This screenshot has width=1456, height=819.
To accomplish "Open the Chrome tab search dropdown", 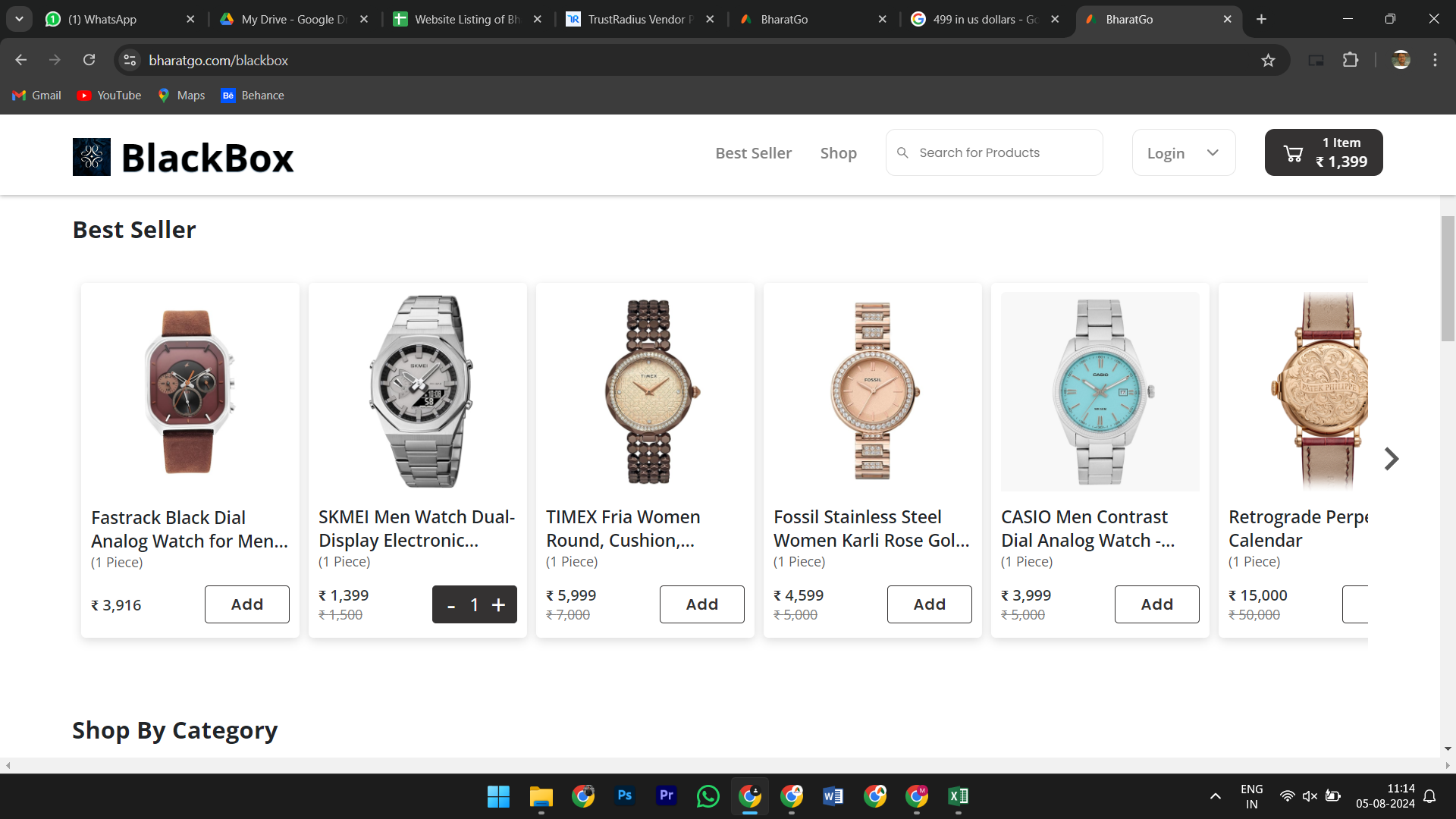I will (19, 19).
